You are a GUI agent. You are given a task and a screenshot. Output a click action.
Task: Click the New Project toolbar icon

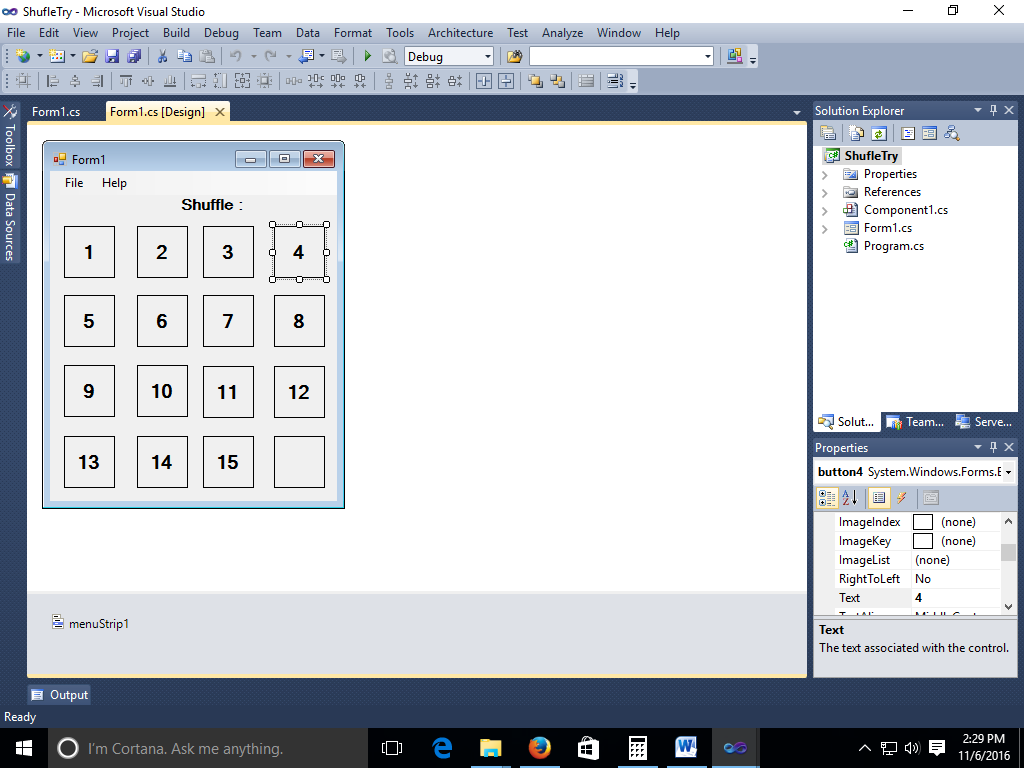[x=24, y=57]
